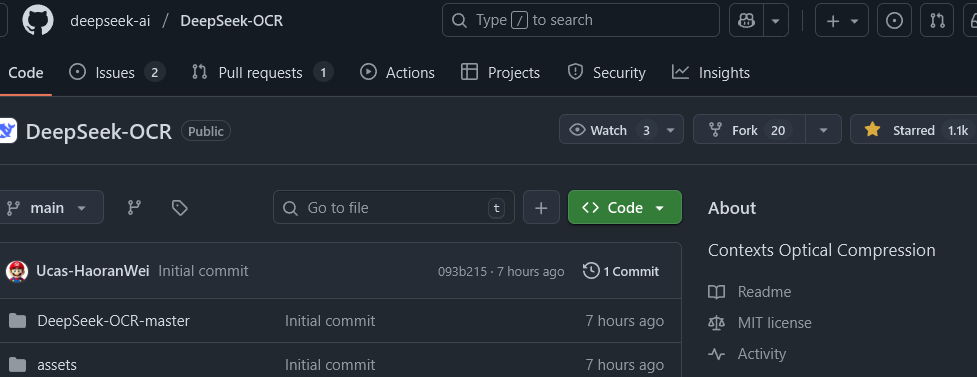977x377 pixels.
Task: Open the commit hash 093b215
Action: pyautogui.click(x=462, y=272)
